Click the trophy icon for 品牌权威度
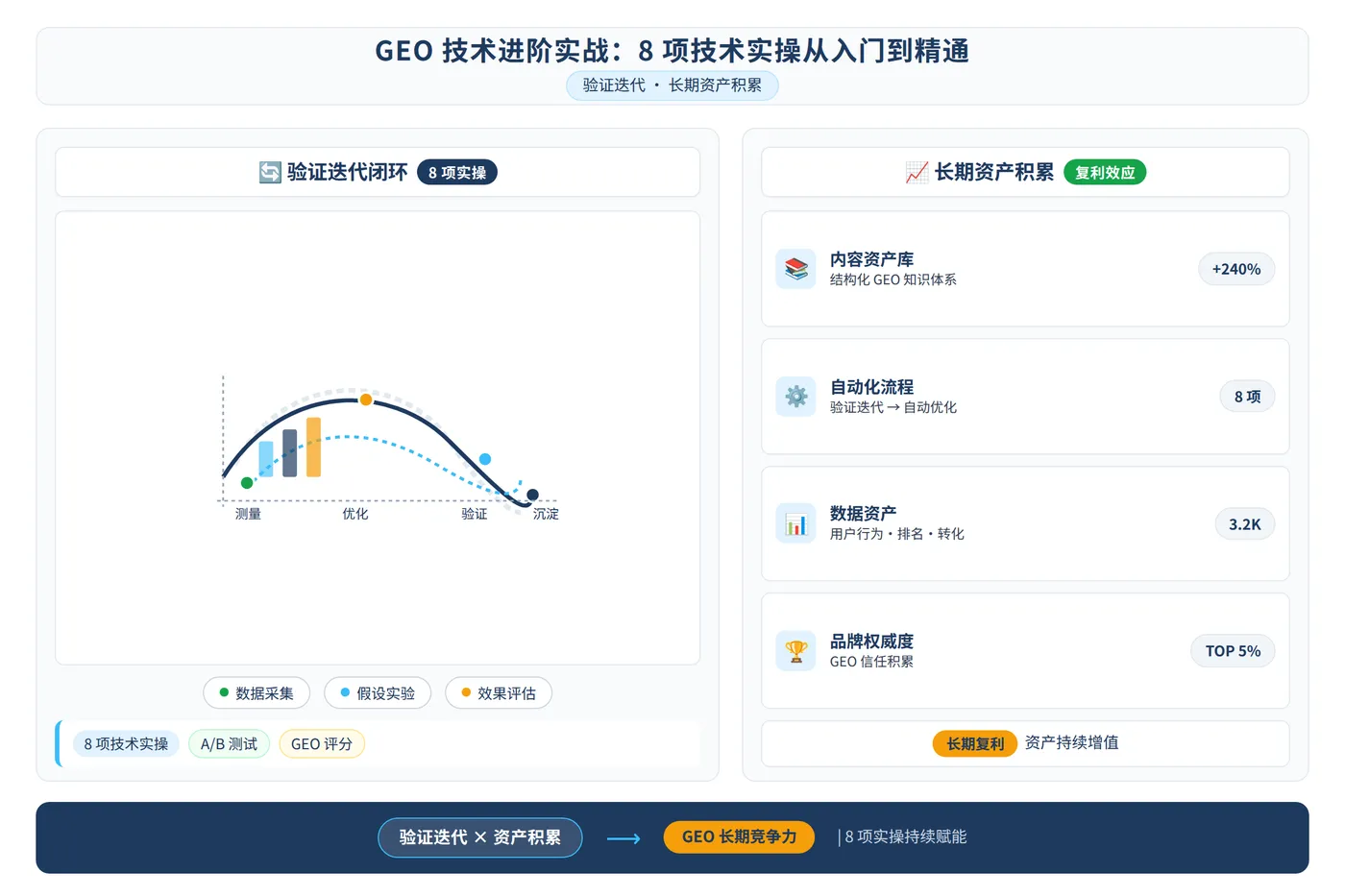This screenshot has width=1345, height=896. tap(795, 651)
